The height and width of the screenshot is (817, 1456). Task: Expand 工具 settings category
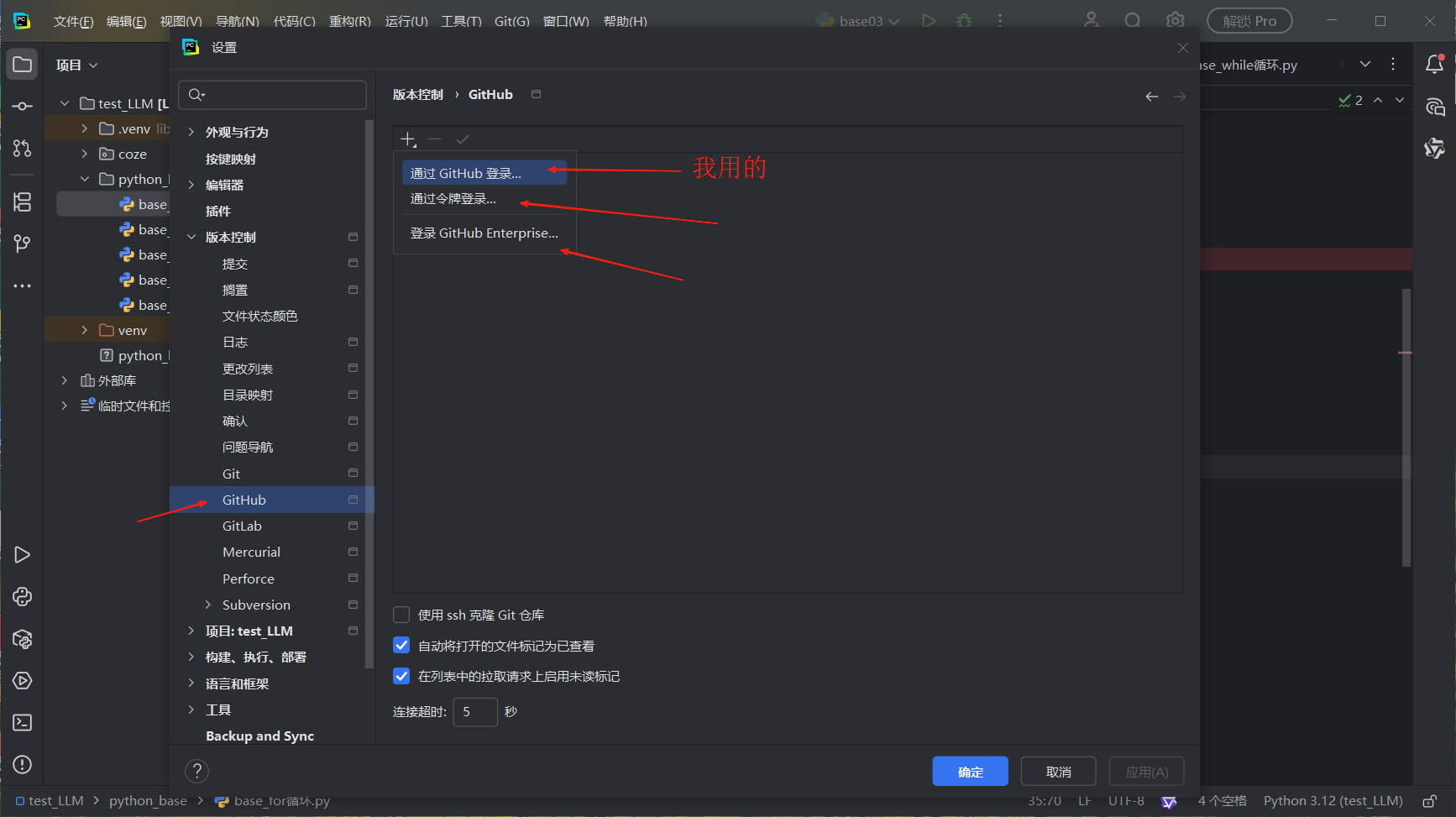coord(191,710)
